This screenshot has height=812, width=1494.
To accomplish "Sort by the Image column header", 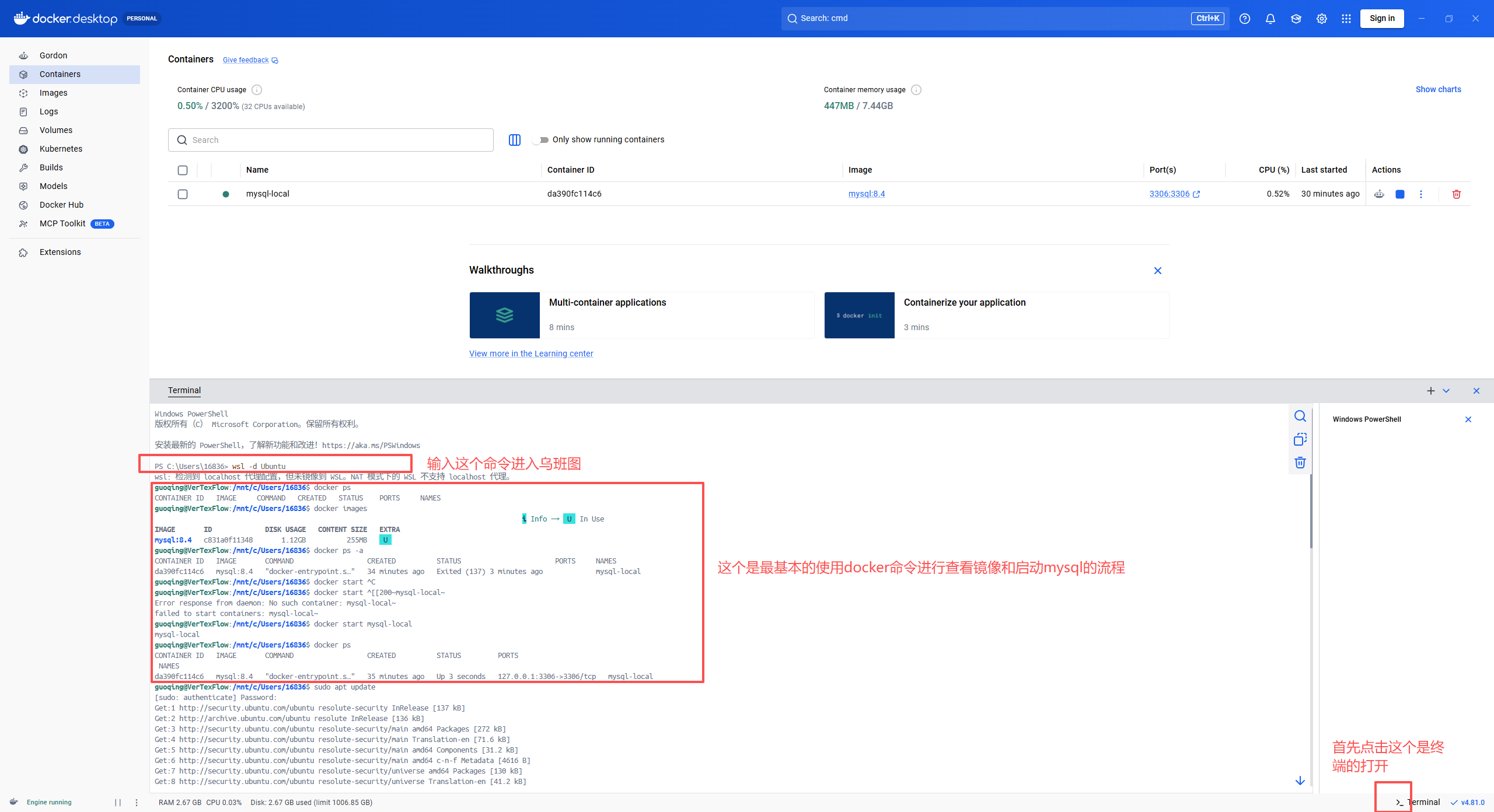I will [x=860, y=170].
